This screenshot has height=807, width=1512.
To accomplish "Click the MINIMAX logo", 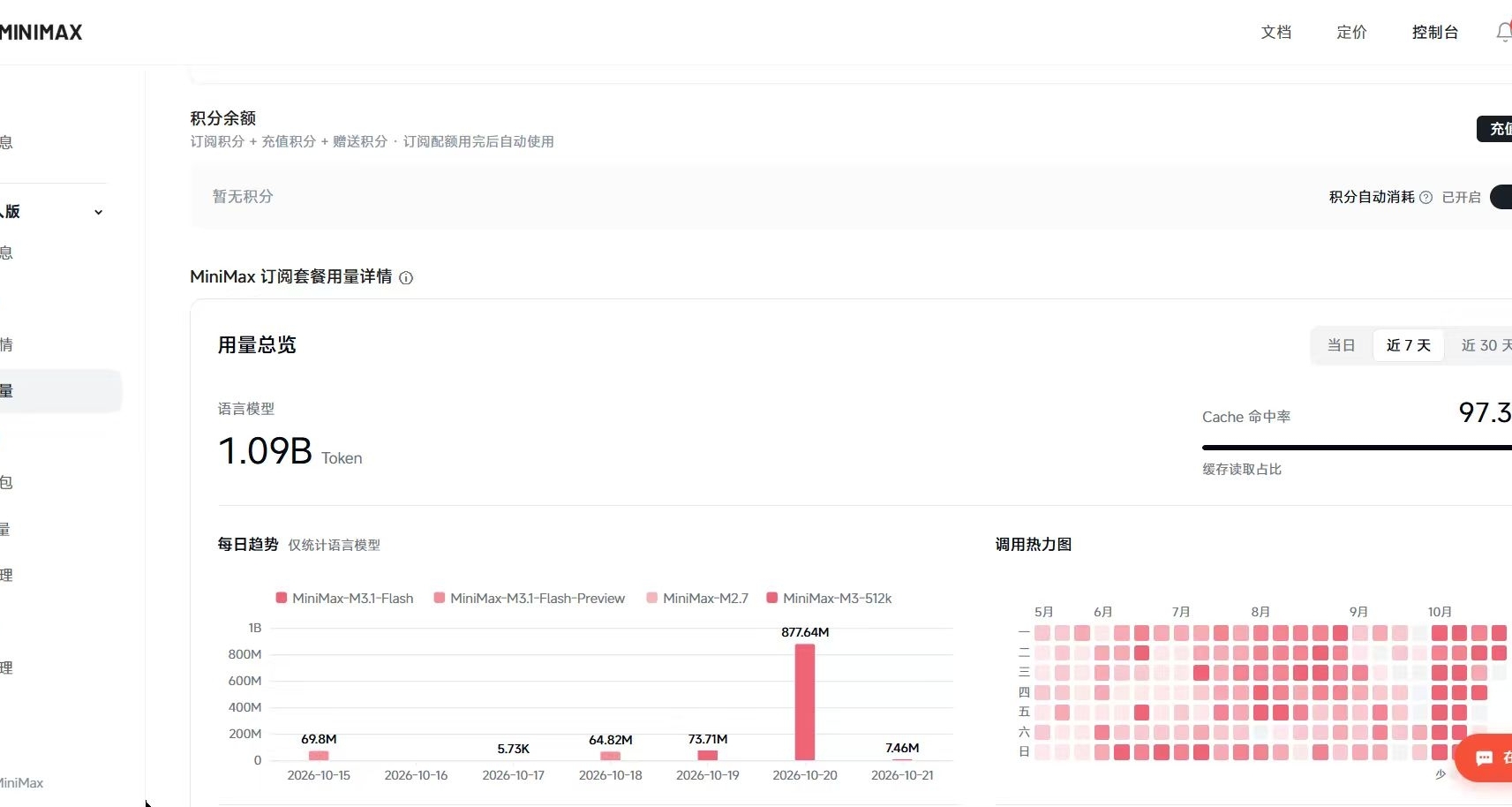I will click(x=41, y=32).
